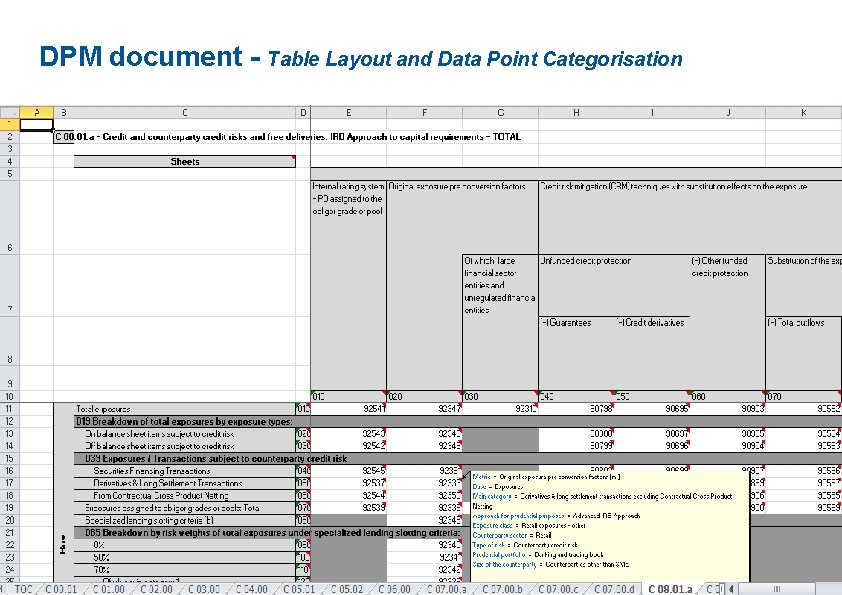Select row 4 header
This screenshot has width=842, height=595.
(10, 161)
